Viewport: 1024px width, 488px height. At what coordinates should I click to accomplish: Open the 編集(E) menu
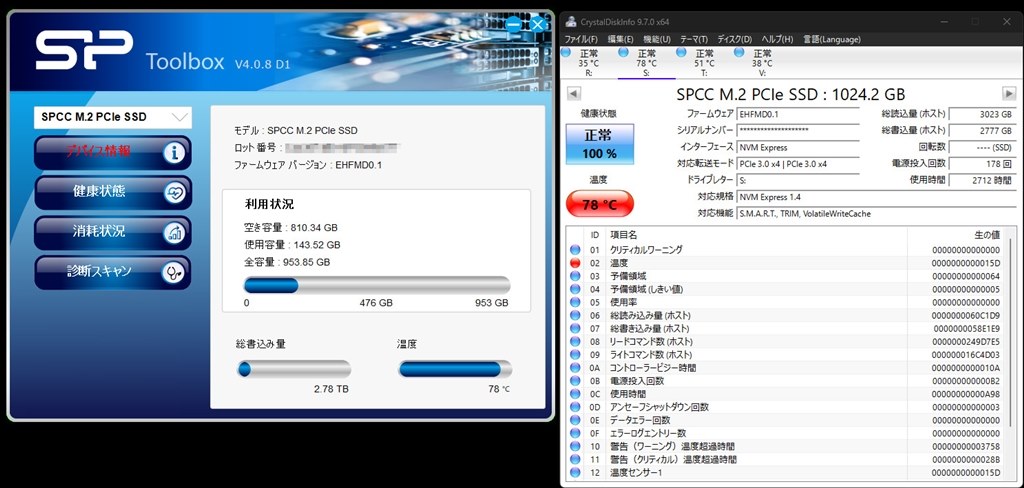click(620, 39)
